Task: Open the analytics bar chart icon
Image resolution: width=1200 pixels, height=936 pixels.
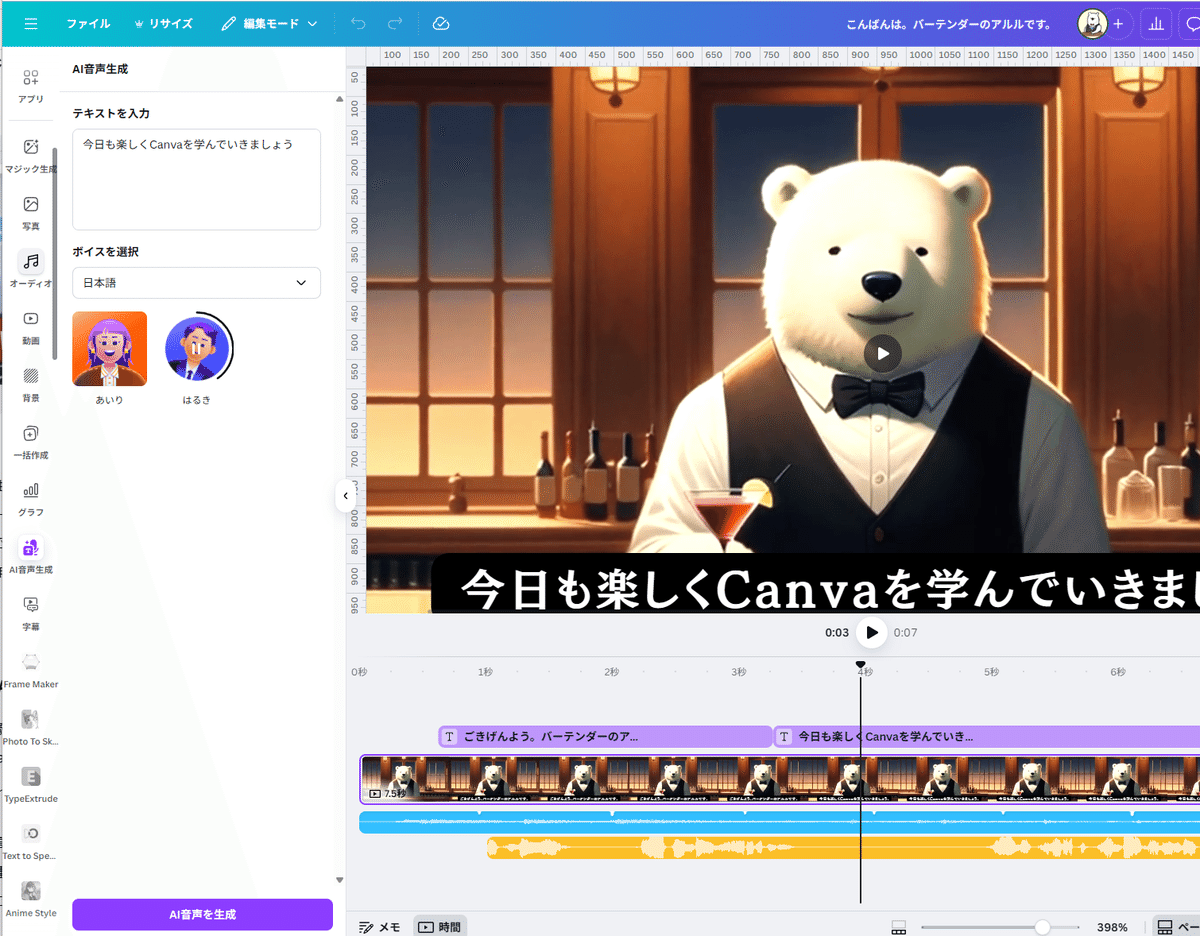Action: 1156,23
